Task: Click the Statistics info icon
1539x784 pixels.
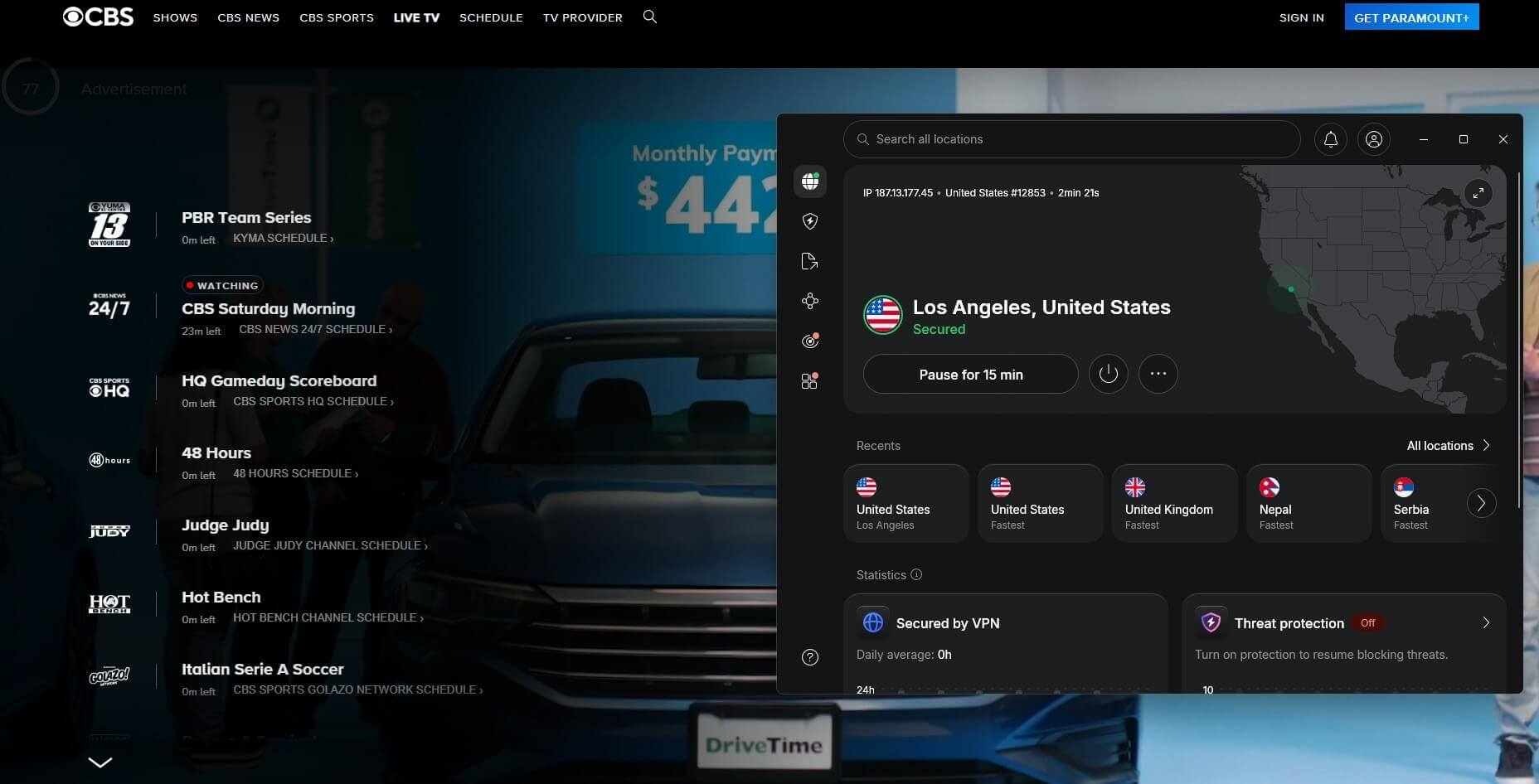Action: 916,574
